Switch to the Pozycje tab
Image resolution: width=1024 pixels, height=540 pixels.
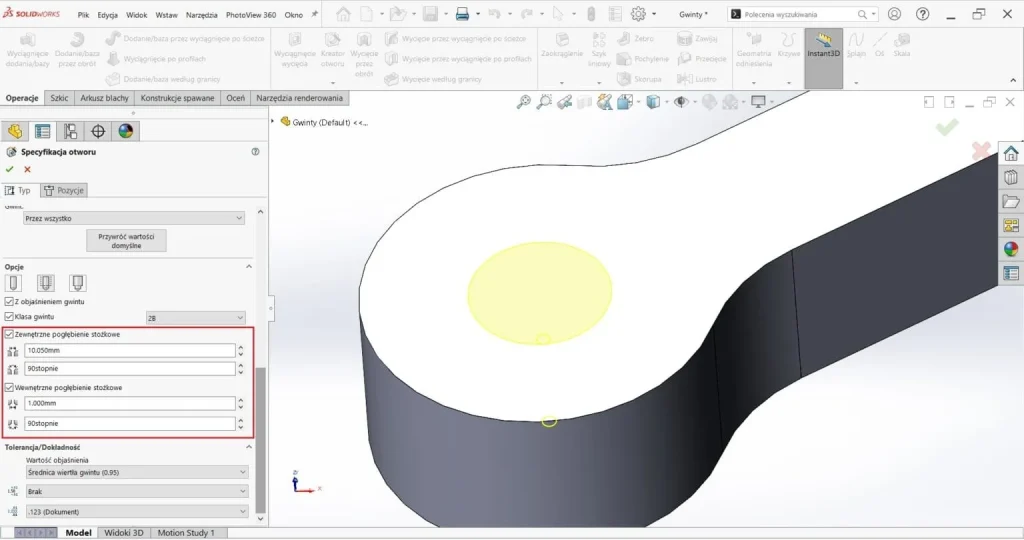pos(64,190)
